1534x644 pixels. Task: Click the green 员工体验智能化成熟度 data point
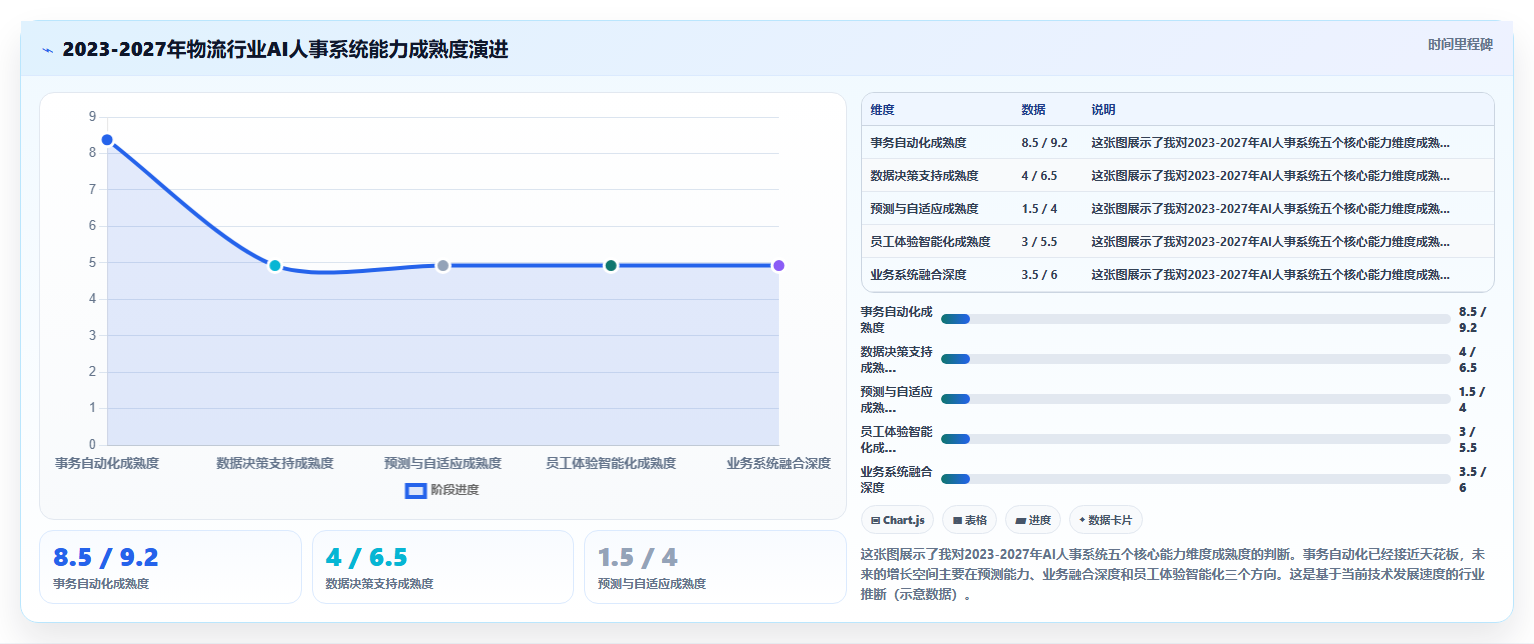pos(611,265)
